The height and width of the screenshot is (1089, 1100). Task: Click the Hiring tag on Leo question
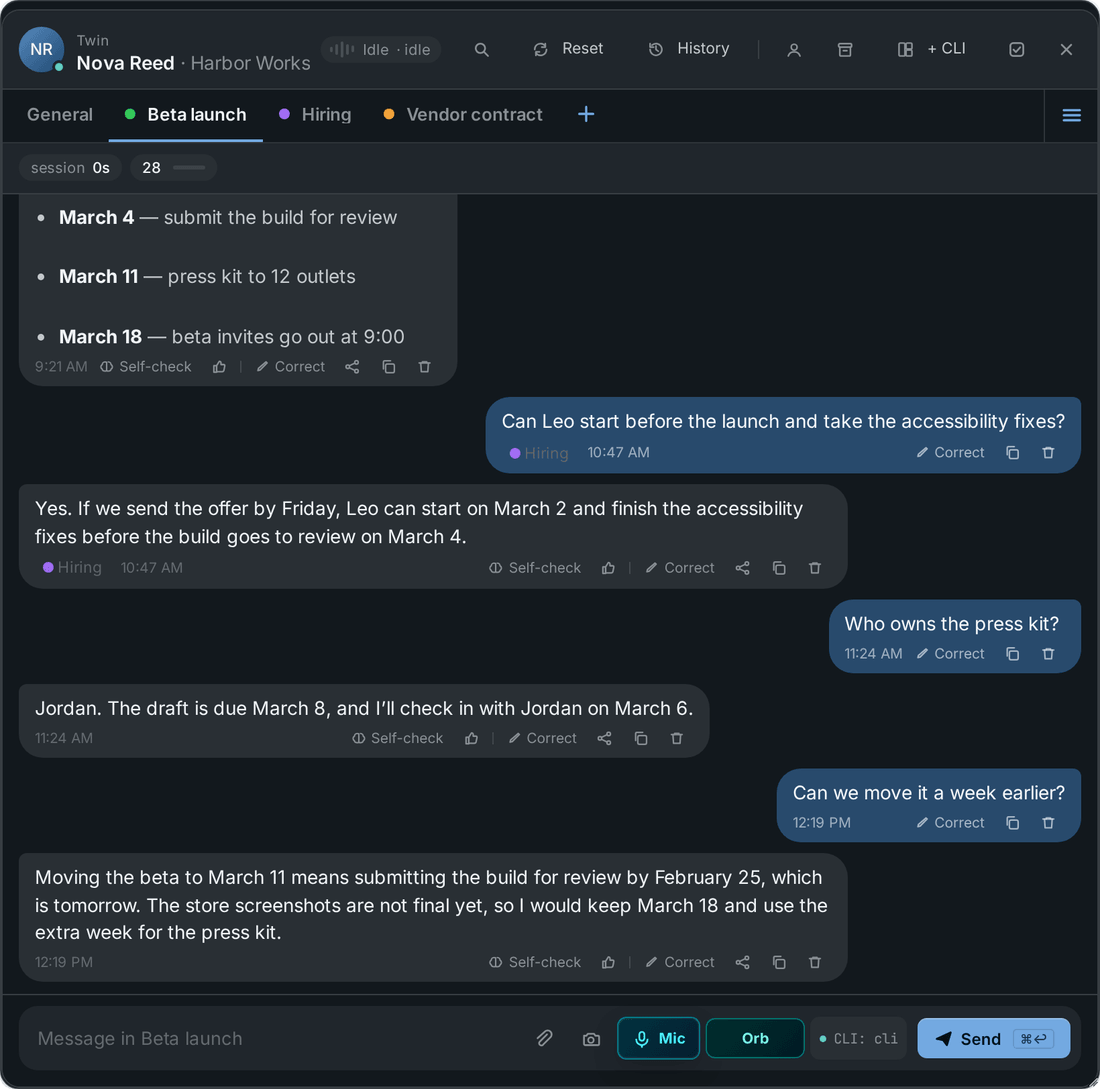pos(539,453)
